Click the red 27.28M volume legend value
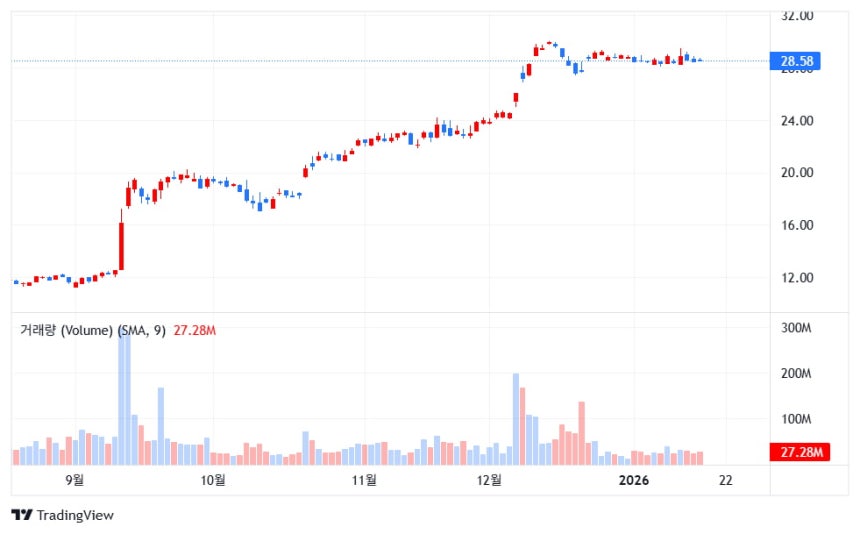 click(x=196, y=330)
